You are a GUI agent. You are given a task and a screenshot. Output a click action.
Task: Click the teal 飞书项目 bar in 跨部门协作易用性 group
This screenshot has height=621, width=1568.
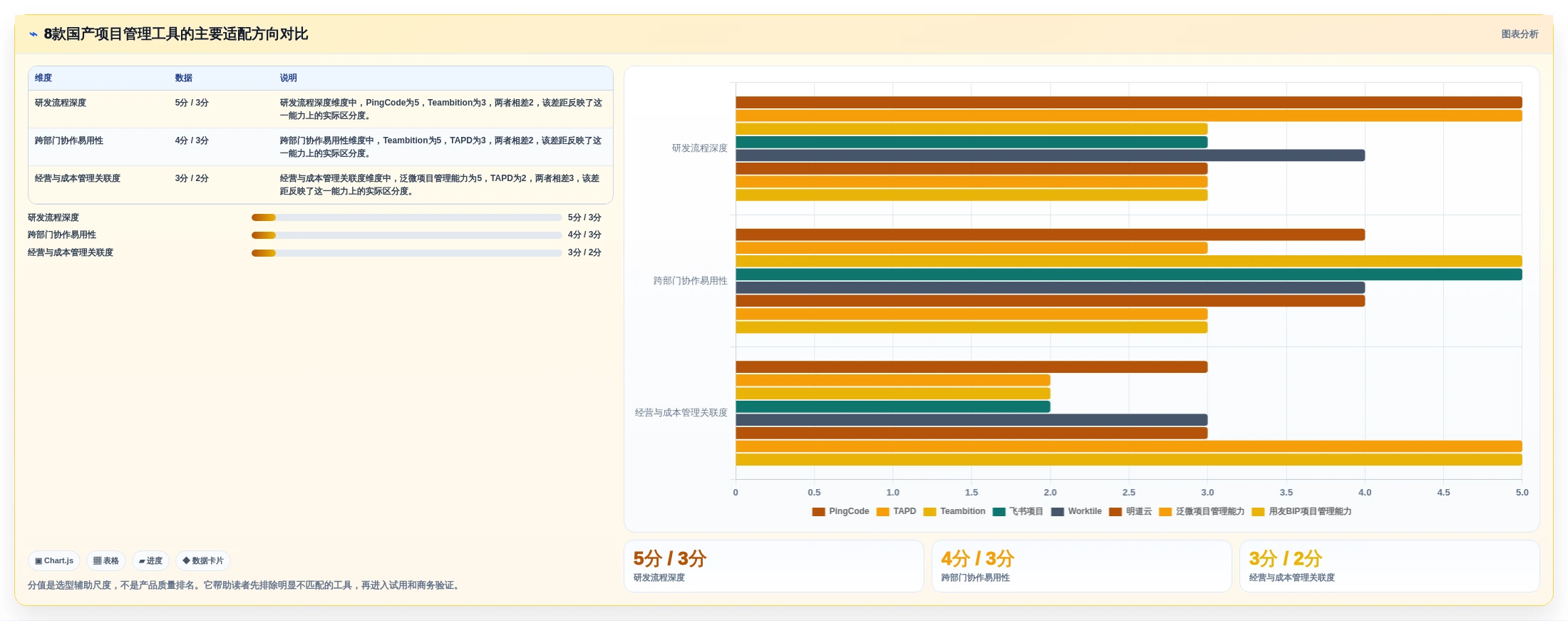1129,274
